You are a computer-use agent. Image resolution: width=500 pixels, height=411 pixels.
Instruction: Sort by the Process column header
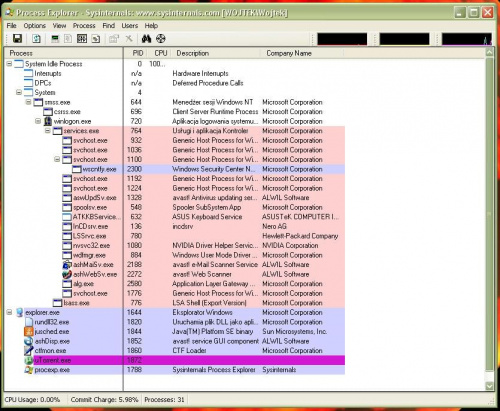pyautogui.click(x=63, y=53)
